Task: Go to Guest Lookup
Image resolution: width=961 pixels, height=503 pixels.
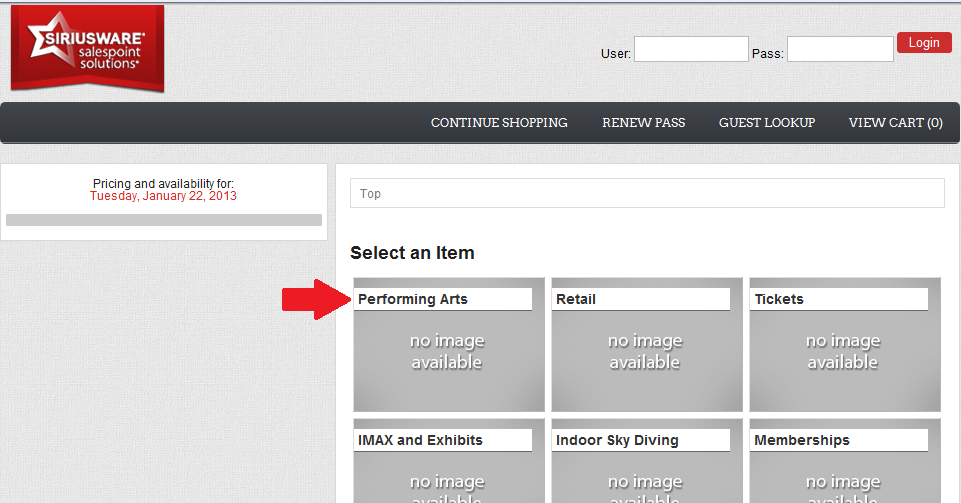Action: (x=766, y=123)
